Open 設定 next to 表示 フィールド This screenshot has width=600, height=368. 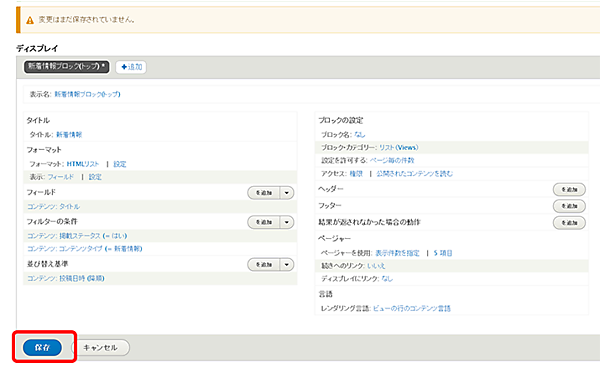[95, 177]
